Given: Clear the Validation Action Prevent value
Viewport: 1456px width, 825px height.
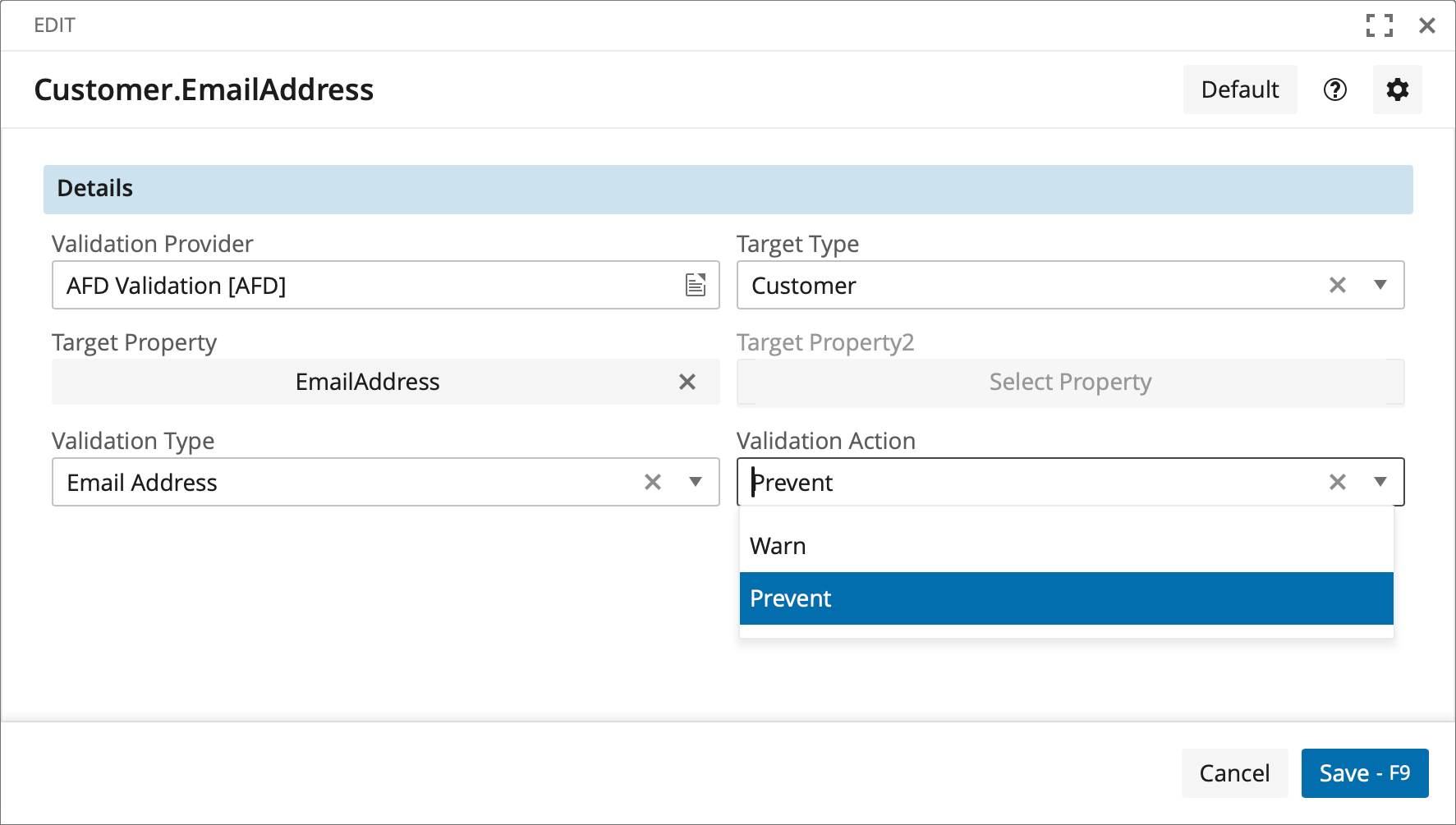Looking at the screenshot, I should coord(1337,482).
